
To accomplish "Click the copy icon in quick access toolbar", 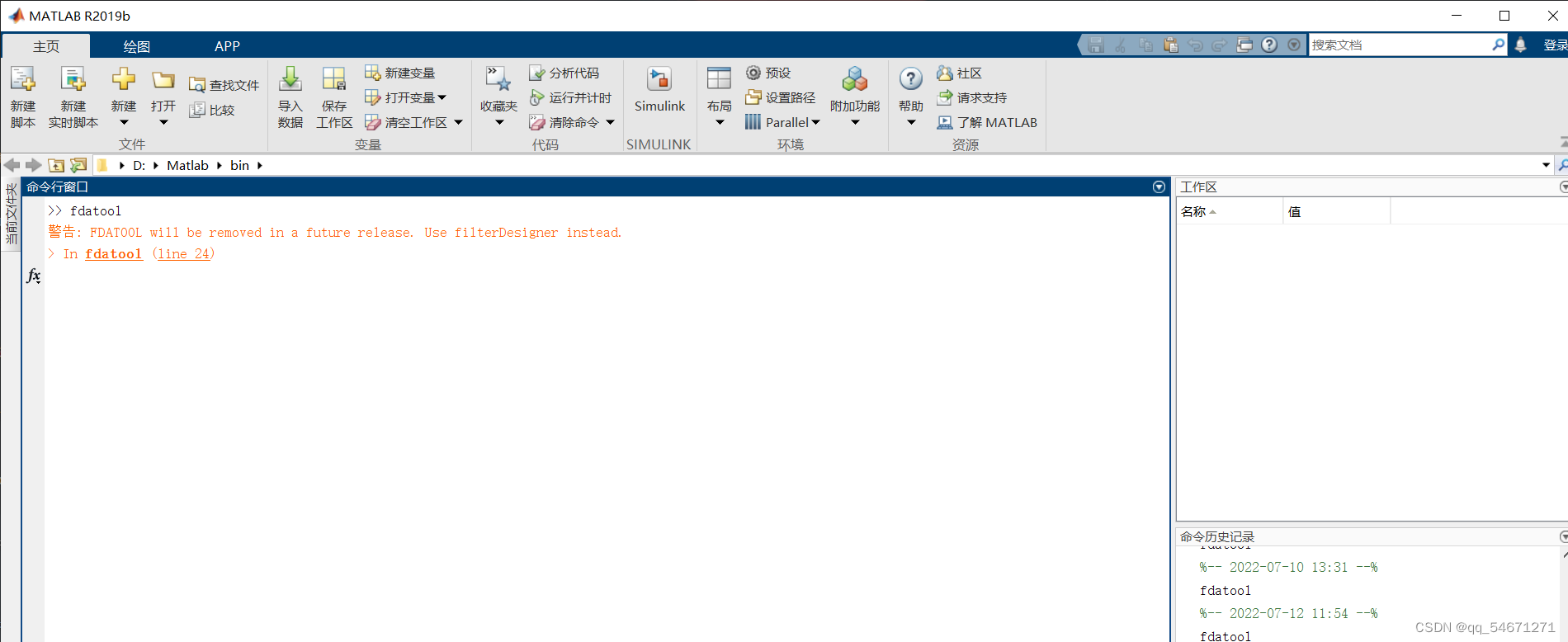I will (1145, 45).
